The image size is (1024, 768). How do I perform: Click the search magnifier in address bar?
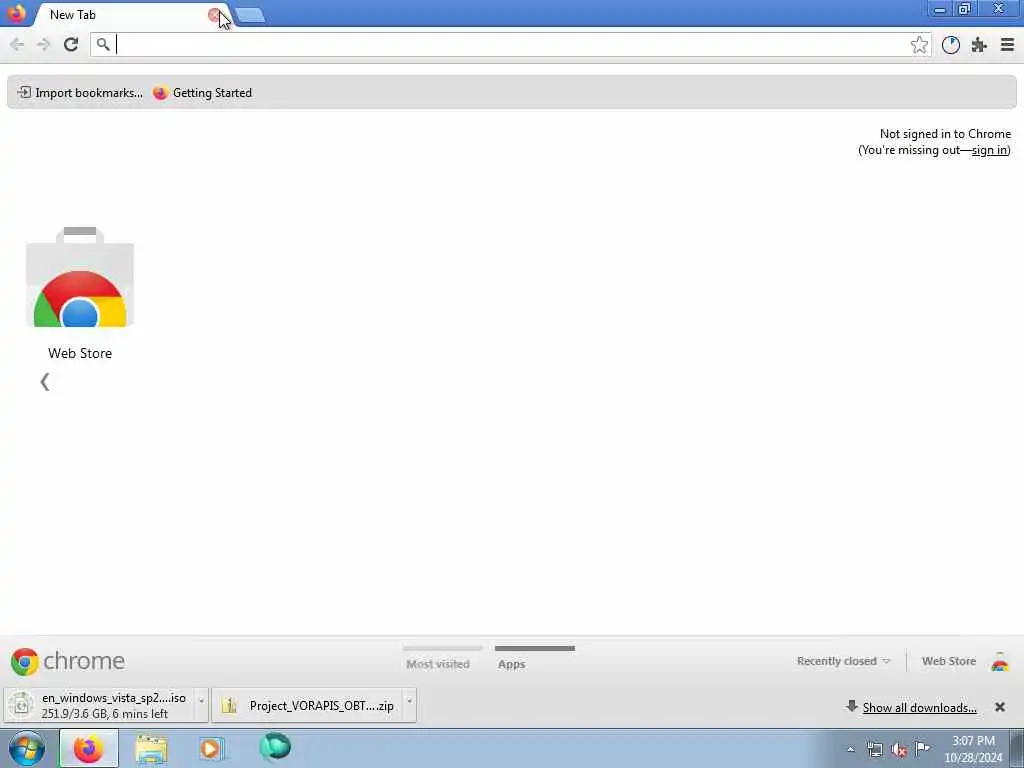point(103,44)
